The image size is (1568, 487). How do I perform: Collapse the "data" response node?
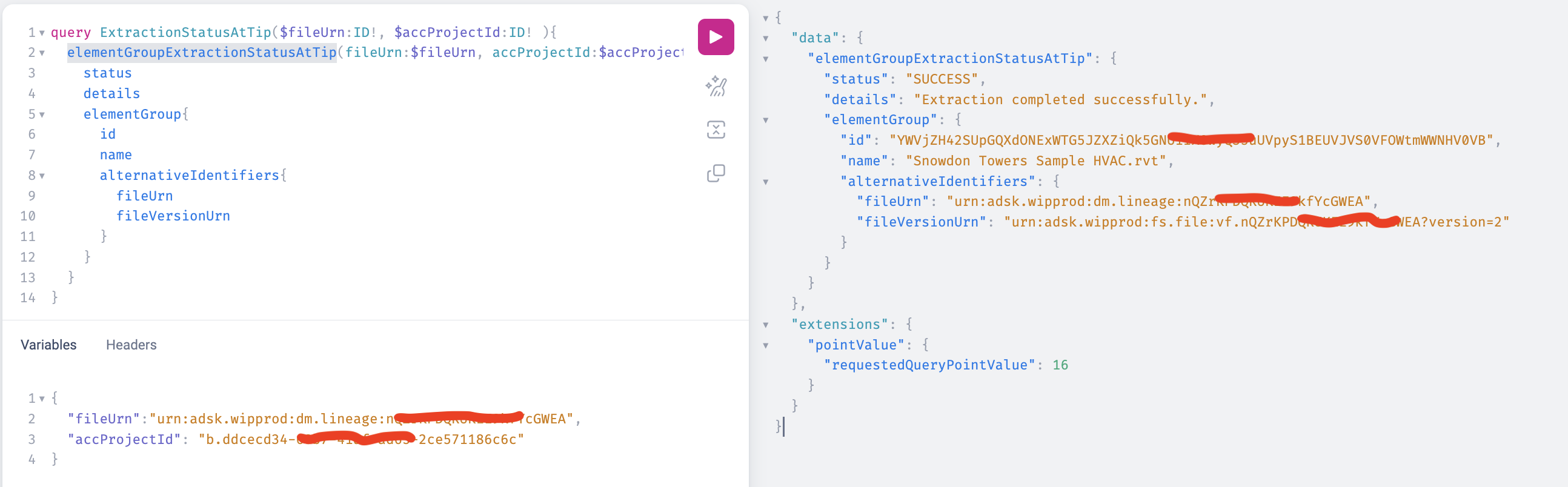coord(766,39)
